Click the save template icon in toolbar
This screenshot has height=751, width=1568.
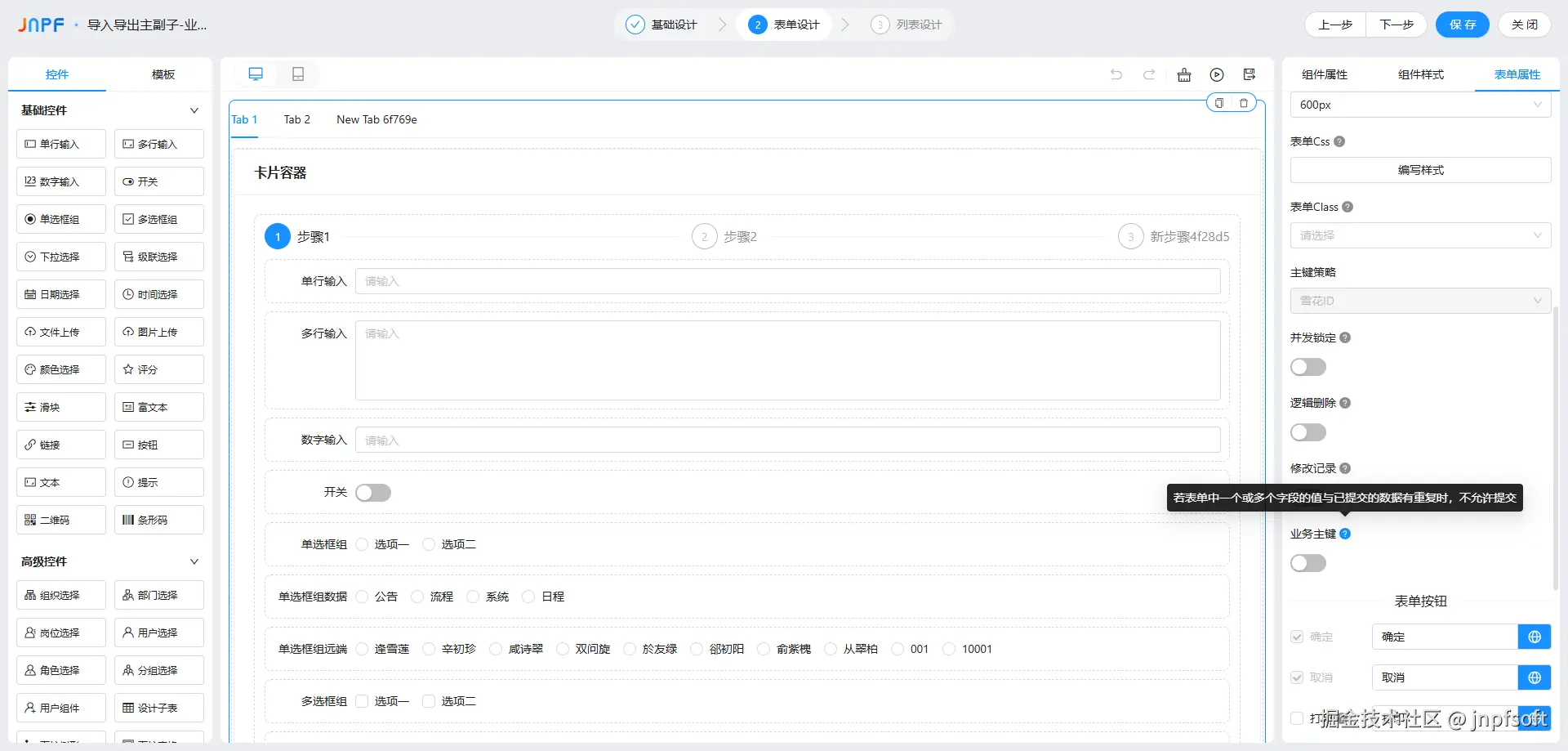1249,75
